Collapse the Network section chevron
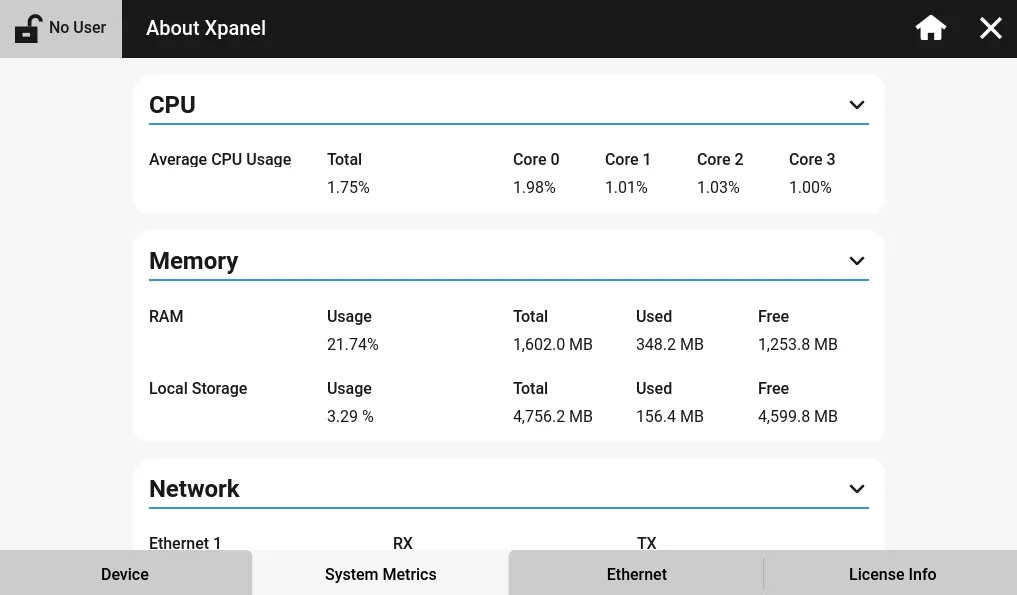The image size is (1017, 595). click(856, 489)
